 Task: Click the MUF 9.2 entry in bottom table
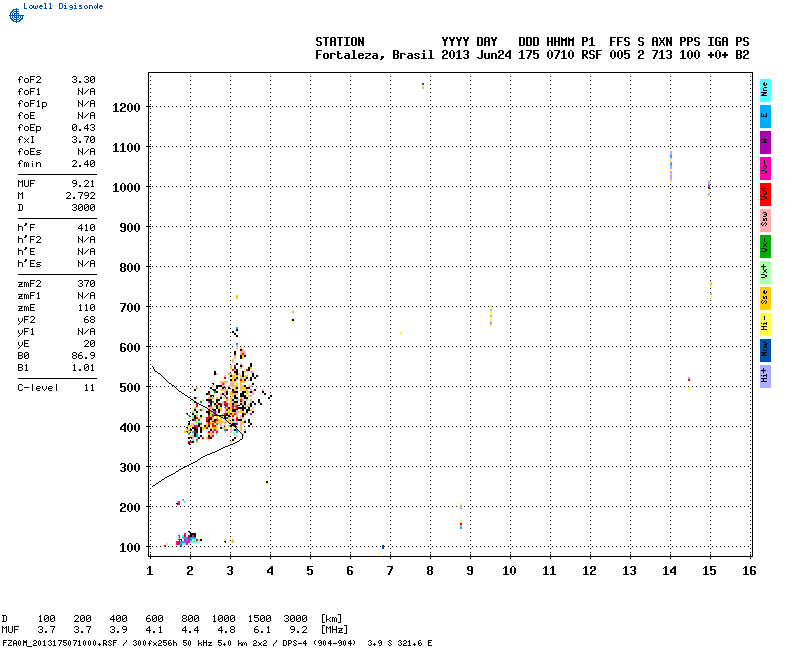pyautogui.click(x=298, y=630)
